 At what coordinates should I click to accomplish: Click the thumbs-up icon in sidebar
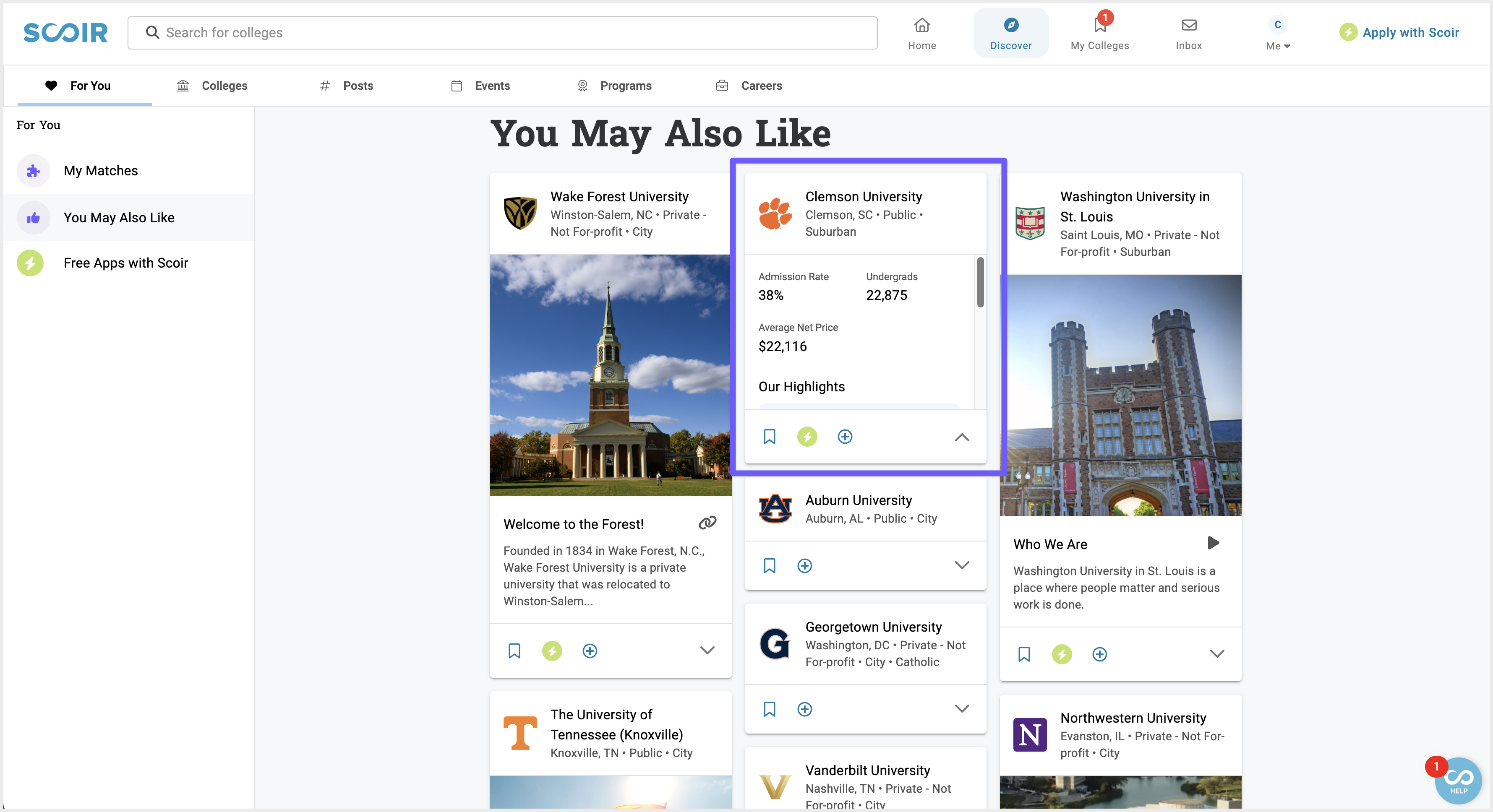coord(34,218)
